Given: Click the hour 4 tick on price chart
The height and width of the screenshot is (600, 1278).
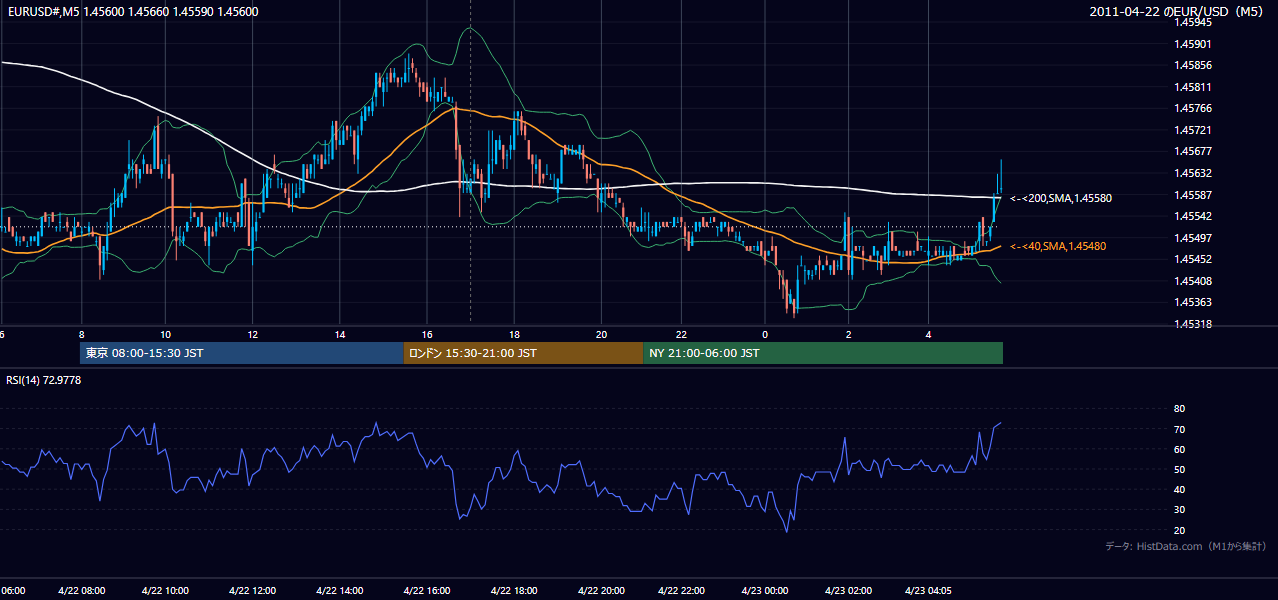Looking at the screenshot, I should (x=929, y=334).
